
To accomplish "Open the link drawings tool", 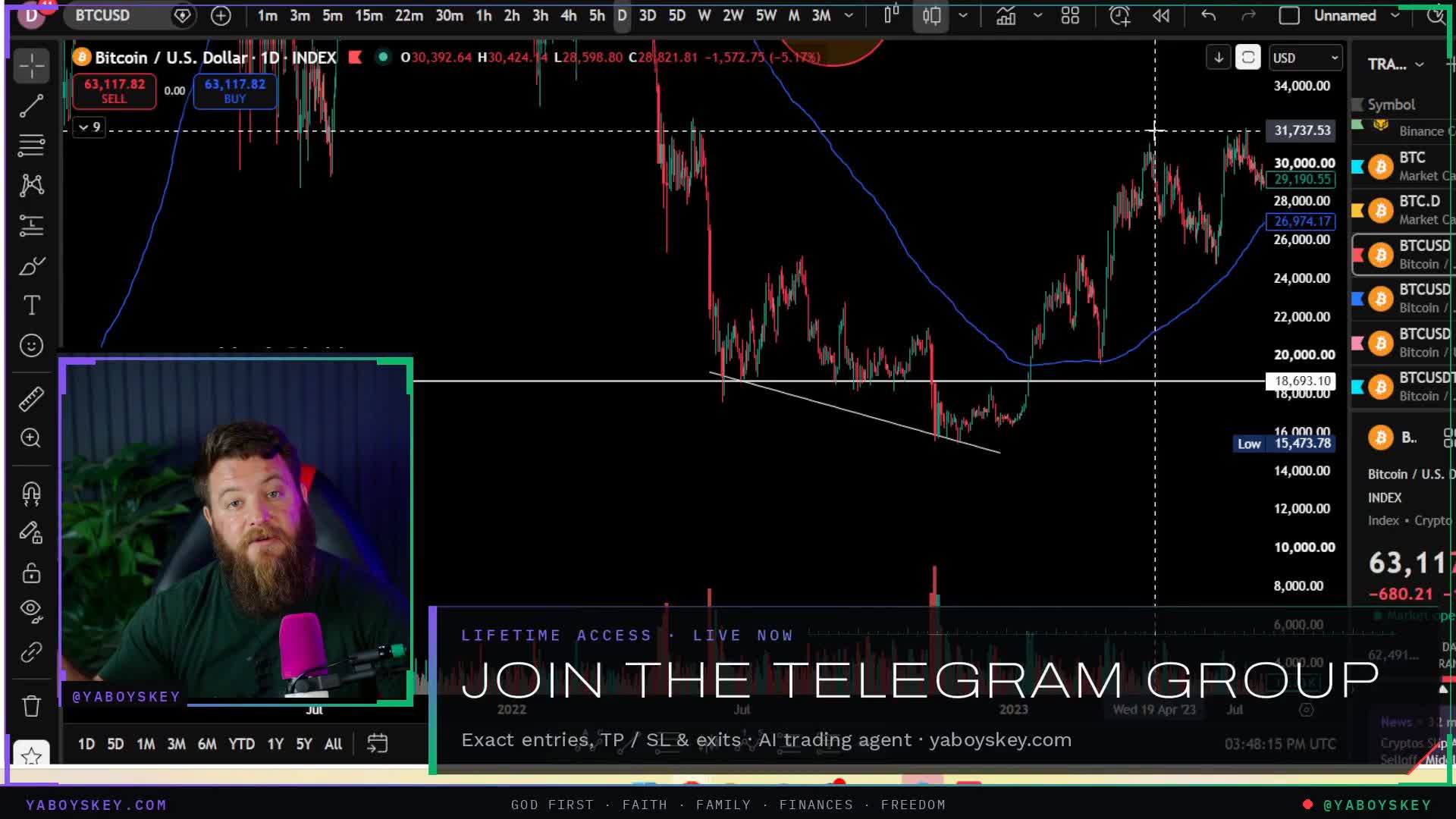I will 31,652.
